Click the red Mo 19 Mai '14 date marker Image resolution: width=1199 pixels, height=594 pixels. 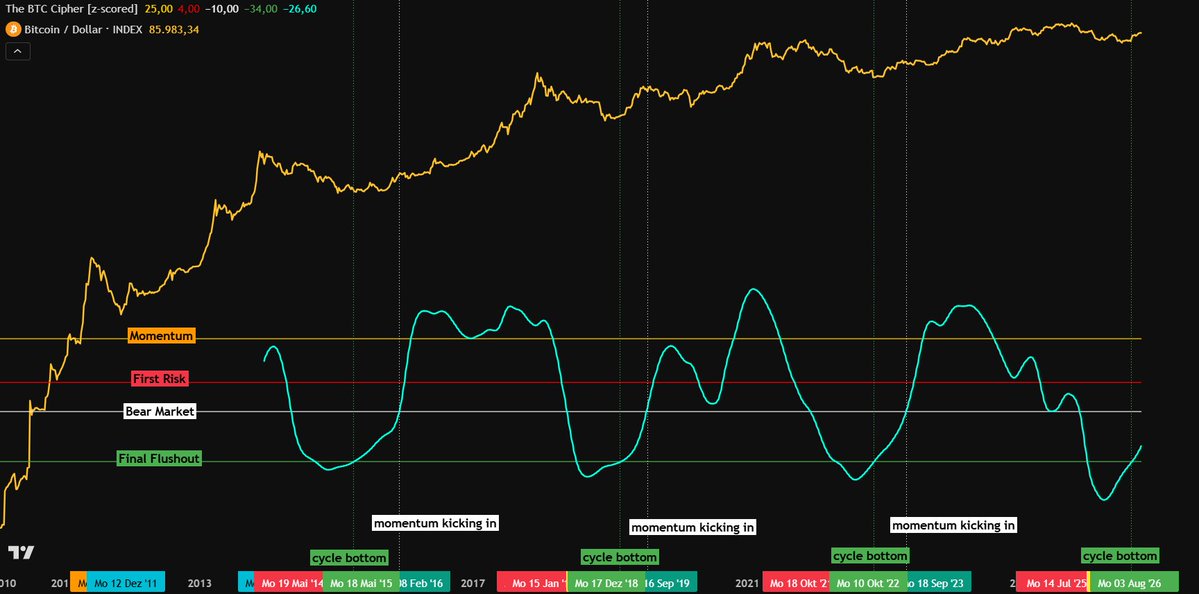pos(288,583)
